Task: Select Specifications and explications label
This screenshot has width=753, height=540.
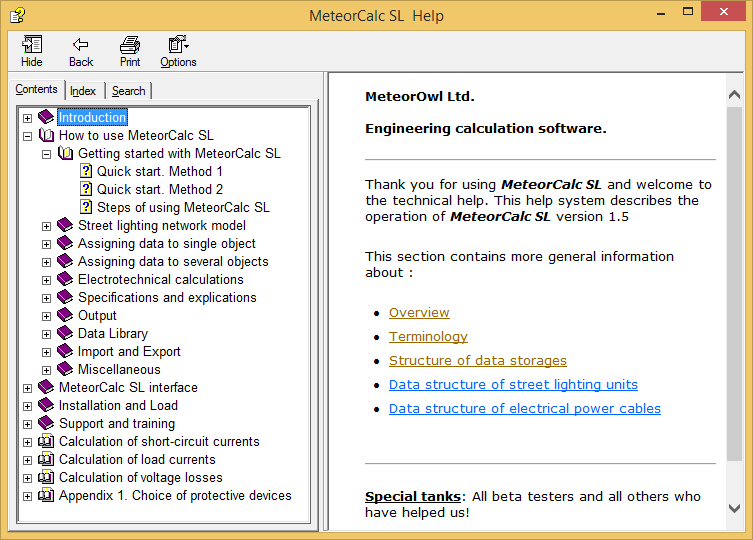Action: click(x=167, y=297)
